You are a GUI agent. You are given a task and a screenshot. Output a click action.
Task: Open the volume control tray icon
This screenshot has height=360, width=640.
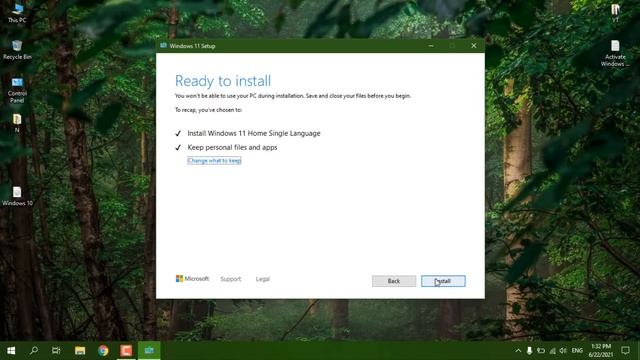pos(563,351)
